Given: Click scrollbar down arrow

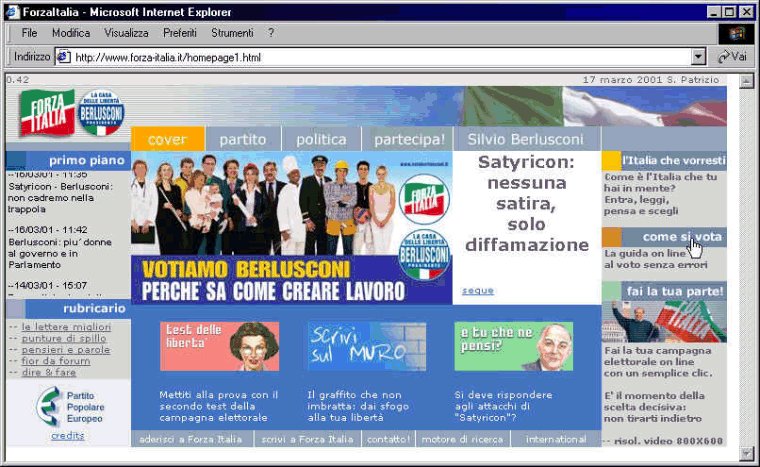Looking at the screenshot, I should click(746, 453).
